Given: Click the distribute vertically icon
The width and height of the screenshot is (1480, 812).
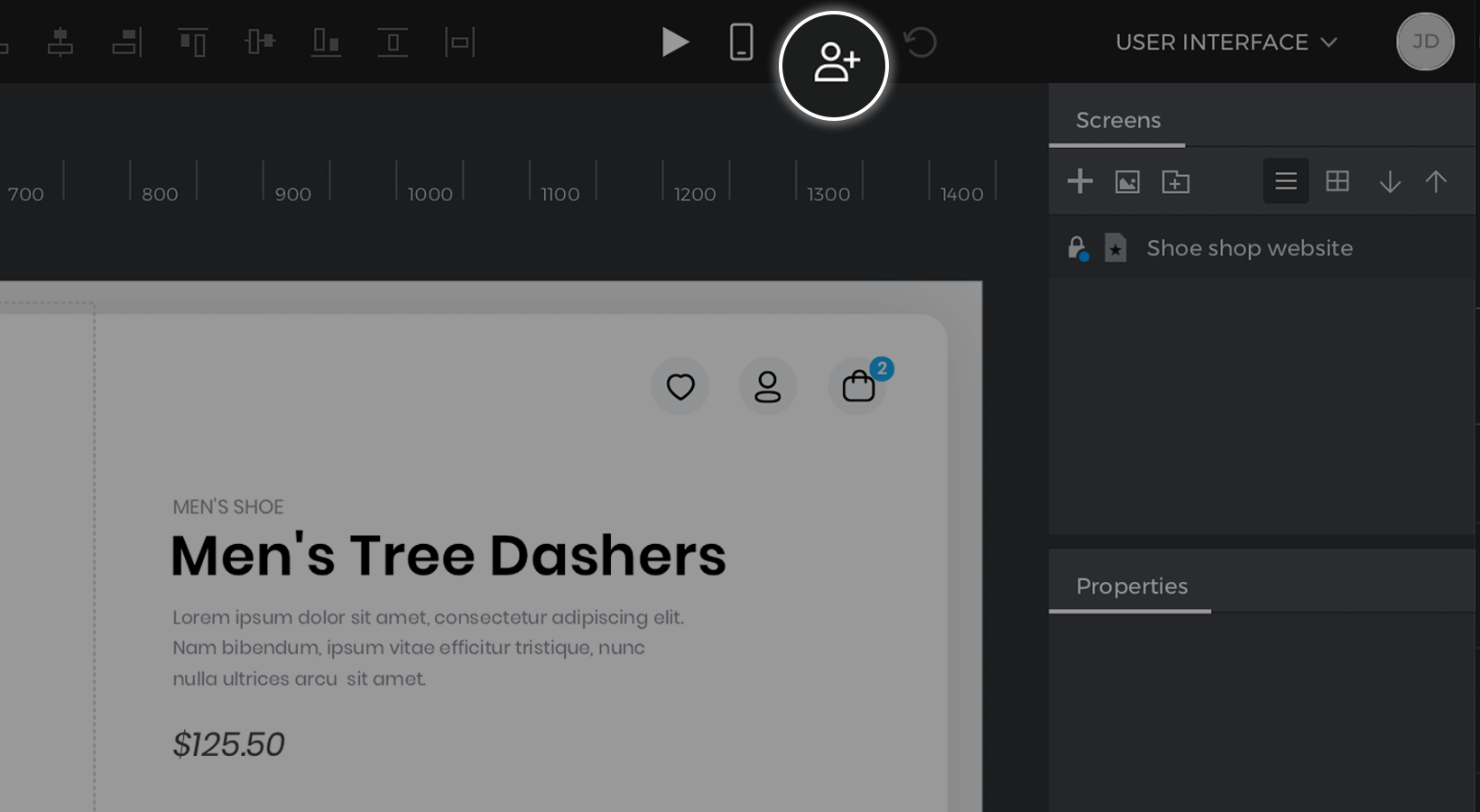Looking at the screenshot, I should coord(393,42).
